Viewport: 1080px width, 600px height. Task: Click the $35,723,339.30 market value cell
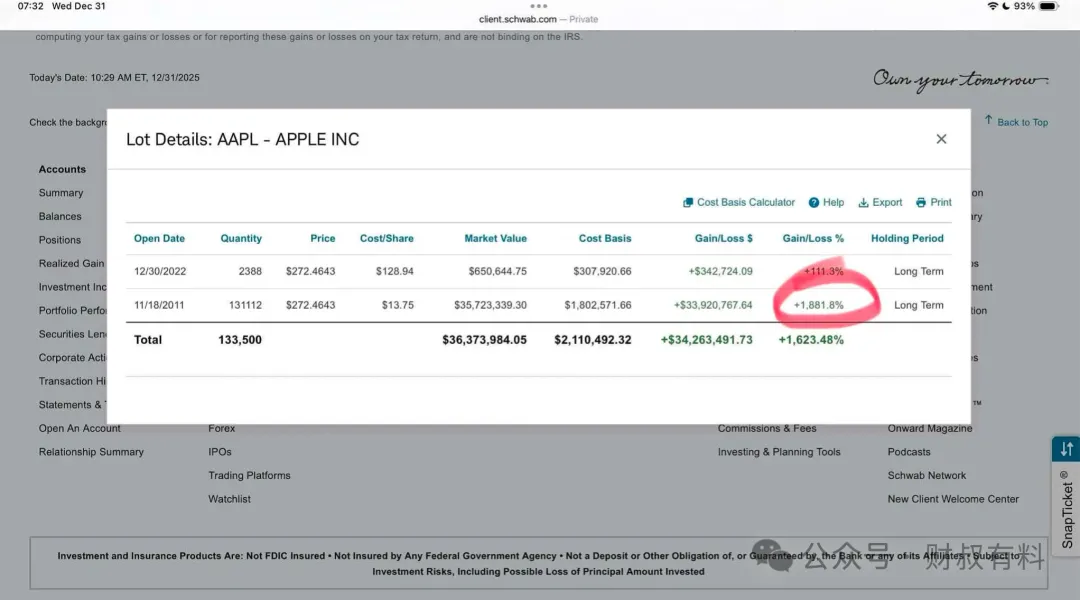pyautogui.click(x=490, y=305)
